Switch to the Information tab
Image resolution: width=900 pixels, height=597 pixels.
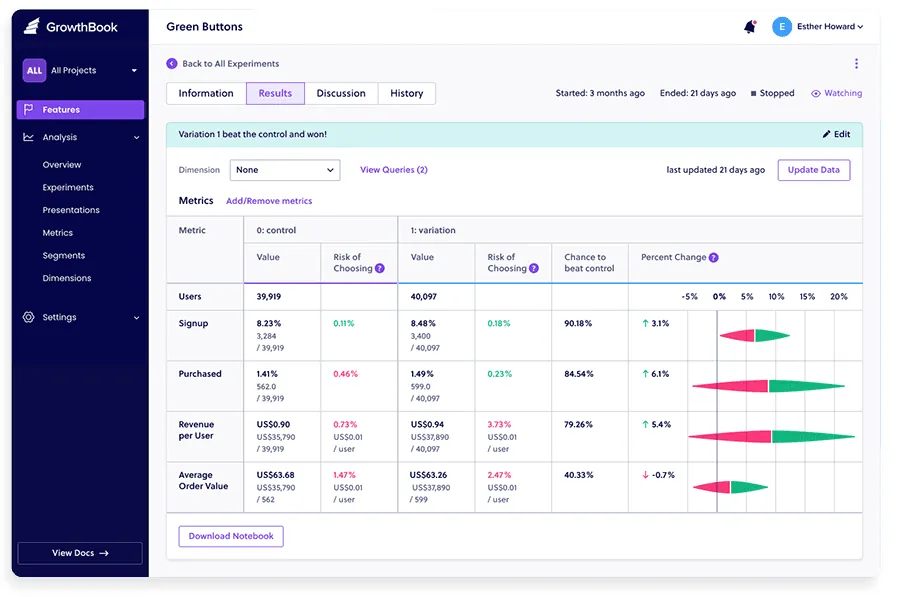(206, 93)
